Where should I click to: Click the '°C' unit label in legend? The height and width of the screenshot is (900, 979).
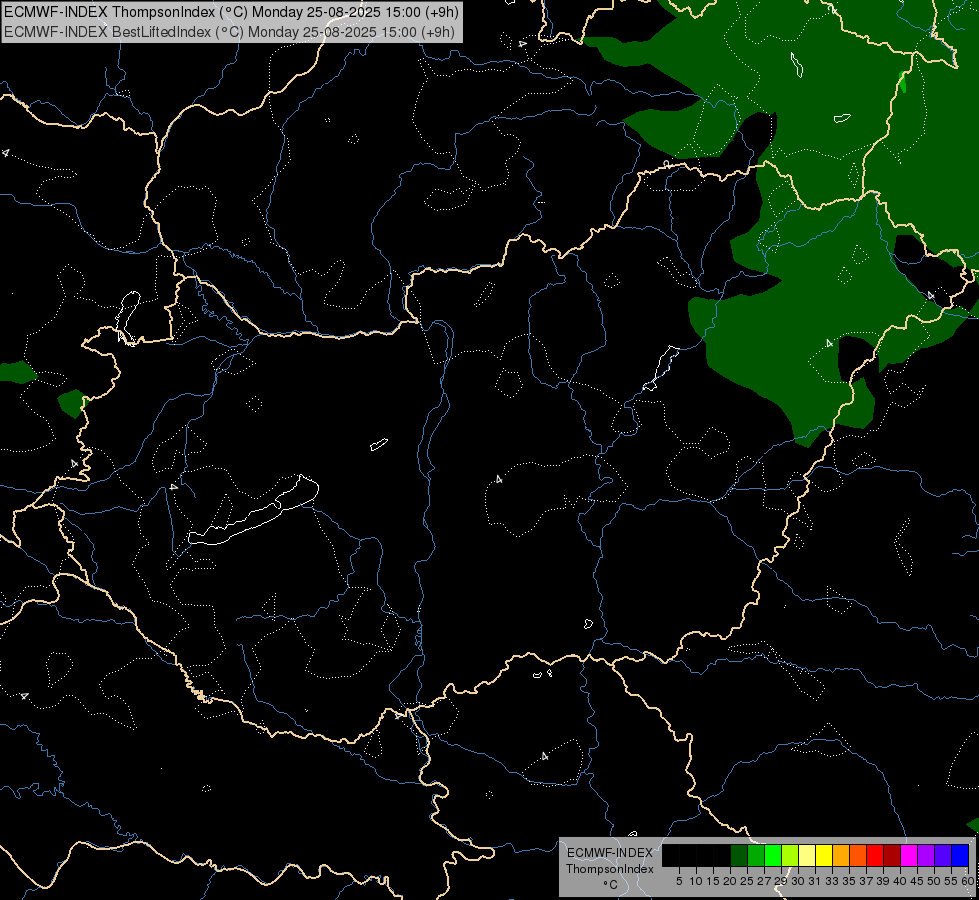[x=611, y=885]
